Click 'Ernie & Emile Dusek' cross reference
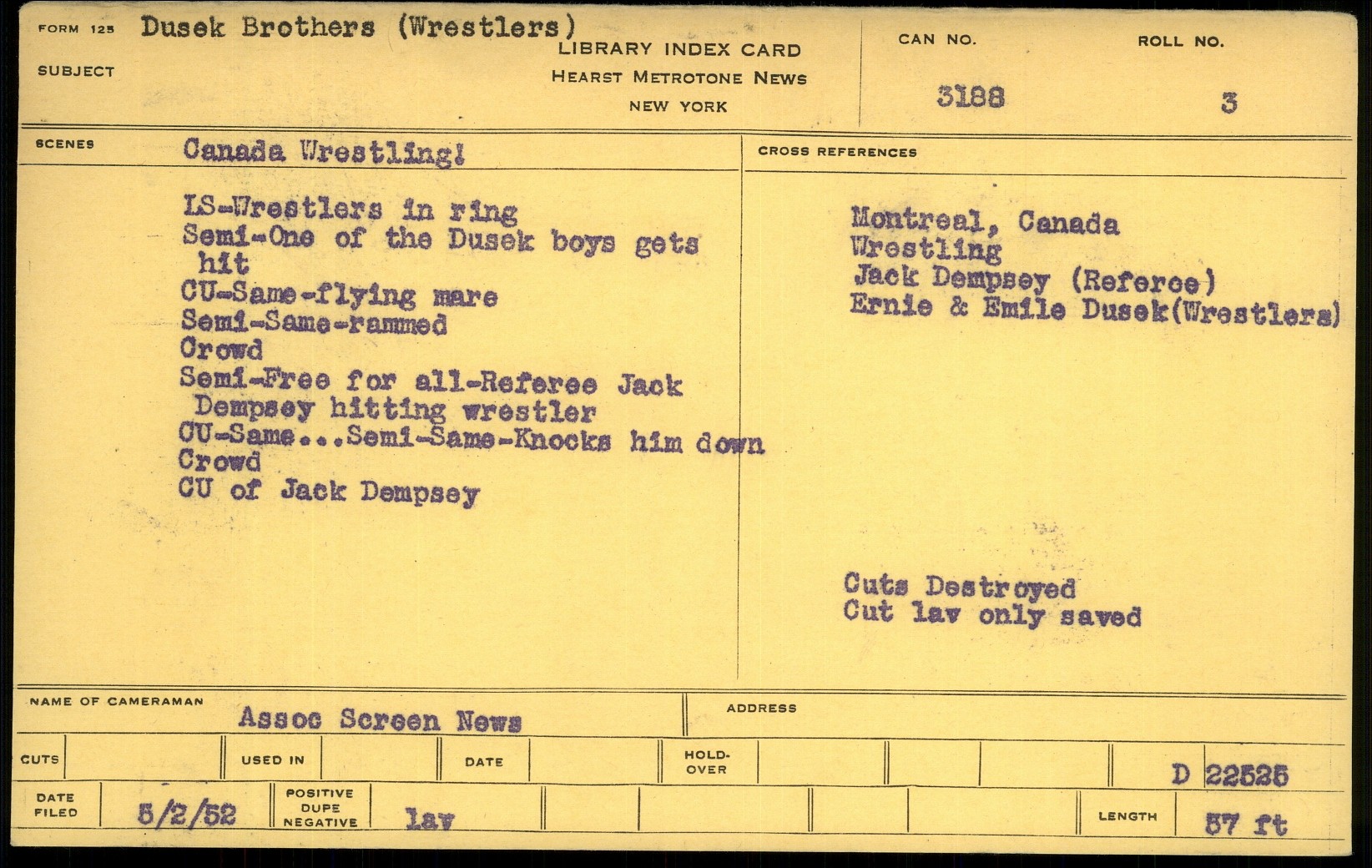Viewport: 1372px width, 868px height. point(1094,309)
